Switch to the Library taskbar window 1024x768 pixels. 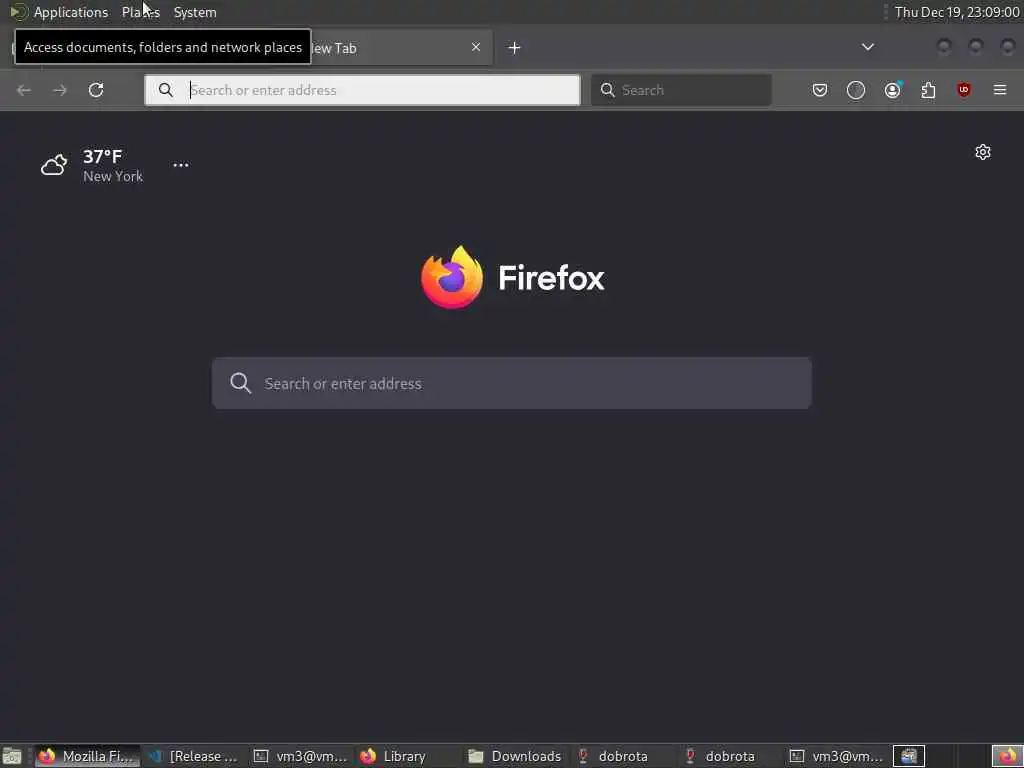point(394,756)
